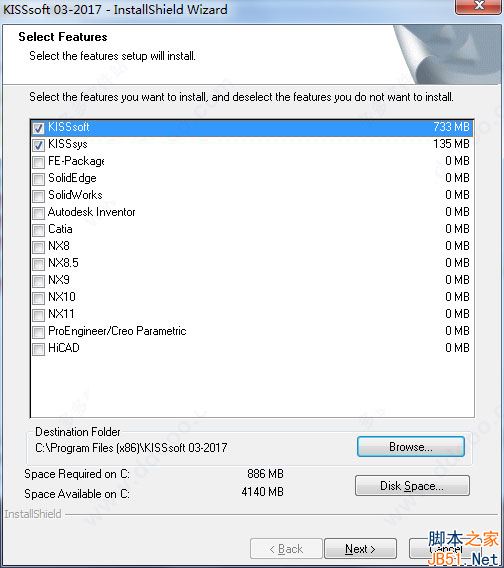Check the HiCAD checkbox
This screenshot has height=568, width=504.
pos(38,349)
